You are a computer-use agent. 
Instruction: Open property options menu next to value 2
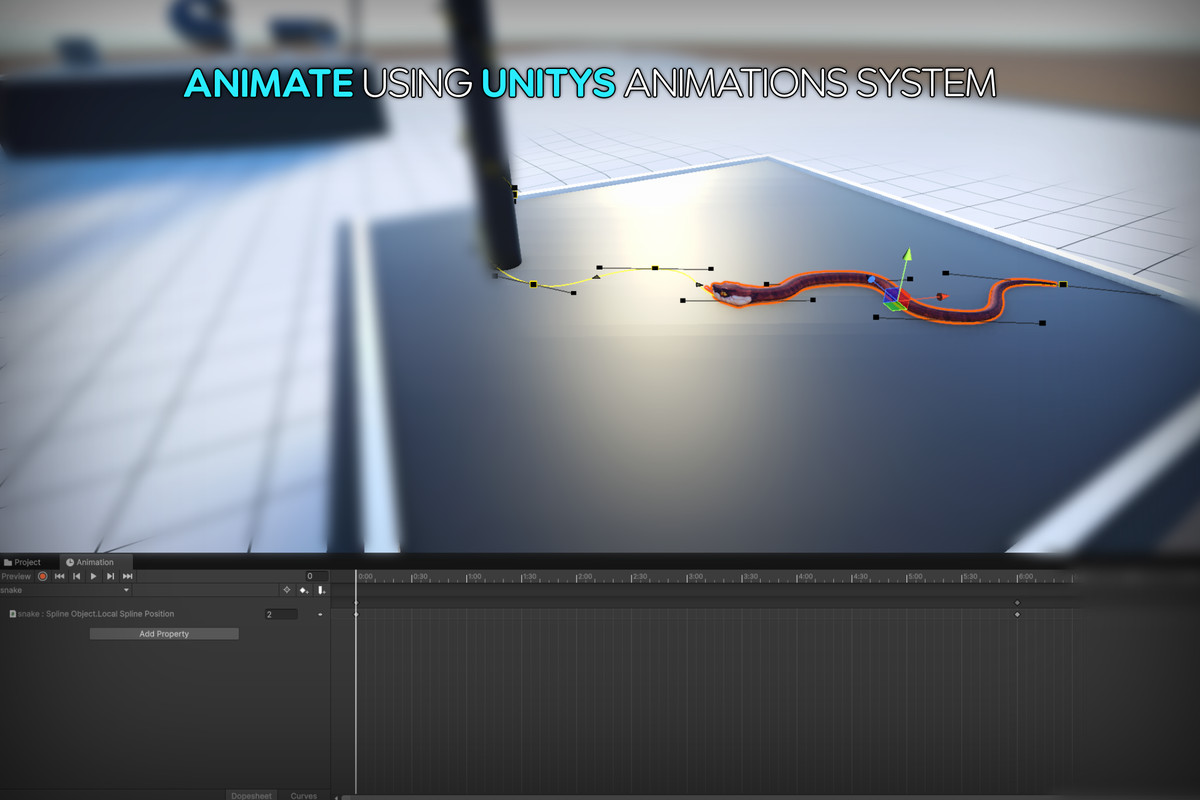pos(320,614)
